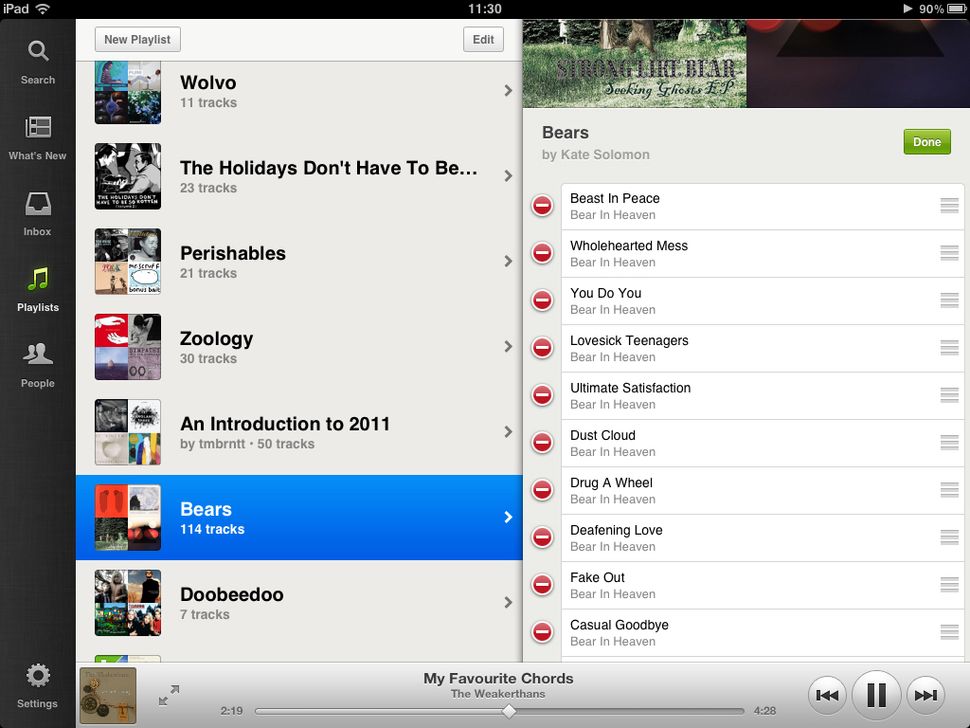This screenshot has height=728, width=970.
Task: Create a New Playlist
Action: 137,39
